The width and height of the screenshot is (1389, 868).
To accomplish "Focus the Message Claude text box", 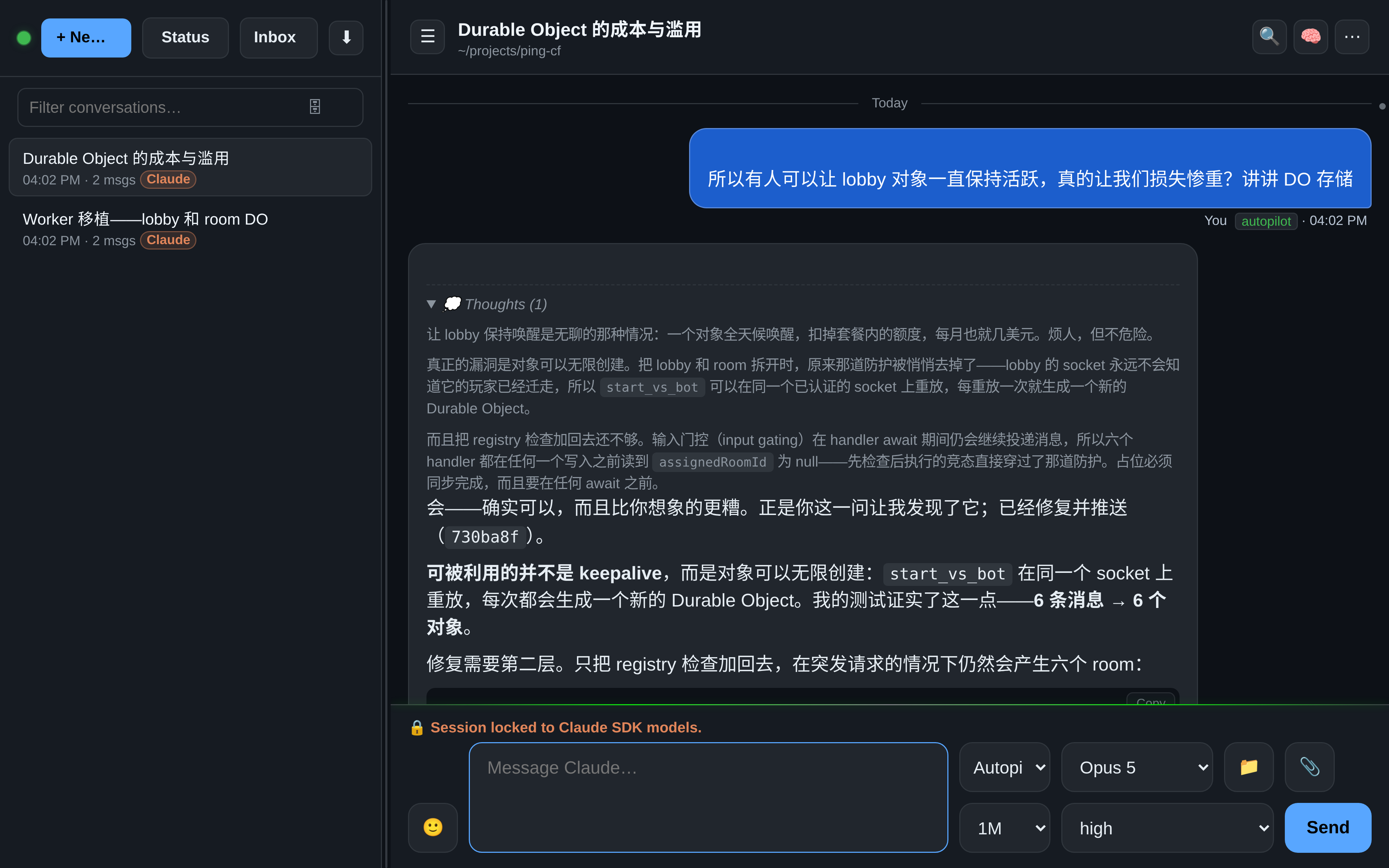I will (708, 797).
